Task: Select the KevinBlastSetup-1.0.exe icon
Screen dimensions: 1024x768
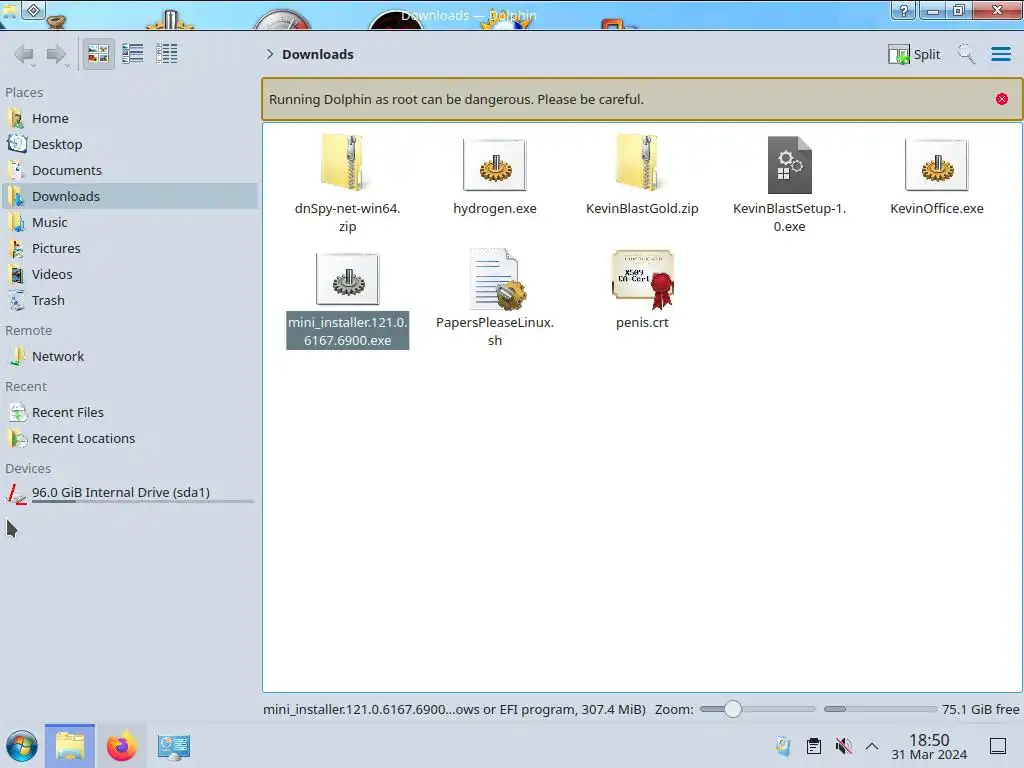Action: click(x=790, y=165)
